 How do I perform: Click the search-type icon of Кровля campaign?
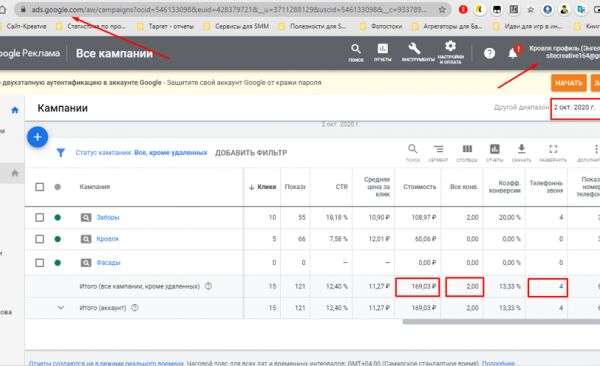(x=86, y=239)
